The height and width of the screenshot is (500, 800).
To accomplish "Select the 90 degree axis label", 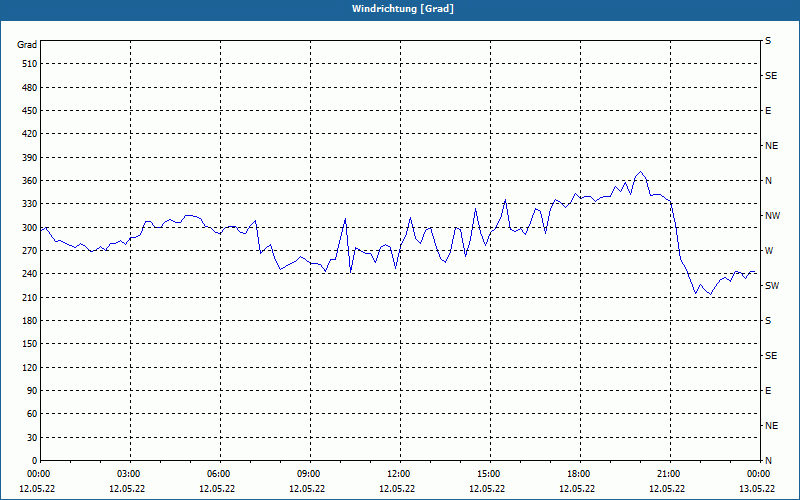I will (x=32, y=391).
